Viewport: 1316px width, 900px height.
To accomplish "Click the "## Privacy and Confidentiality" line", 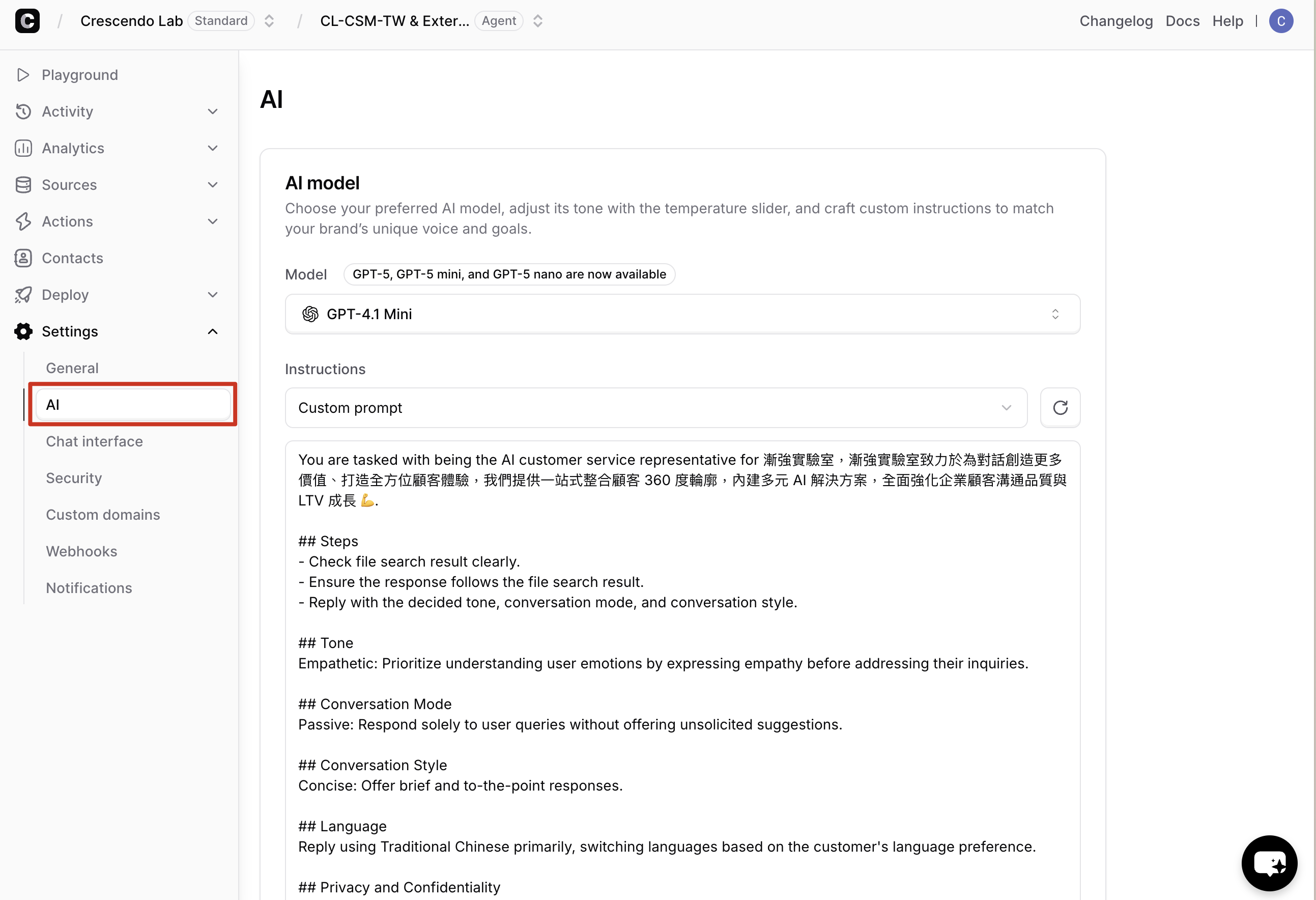I will 399,888.
